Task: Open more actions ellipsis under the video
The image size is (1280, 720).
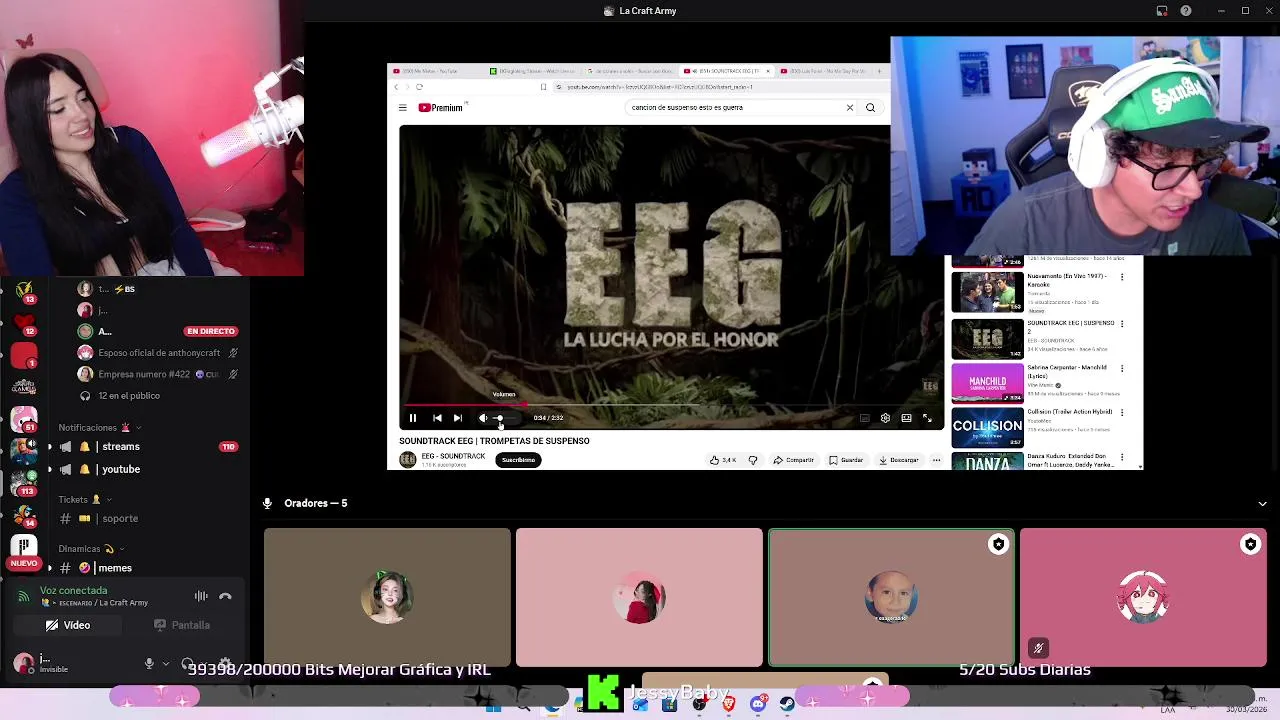Action: point(936,460)
